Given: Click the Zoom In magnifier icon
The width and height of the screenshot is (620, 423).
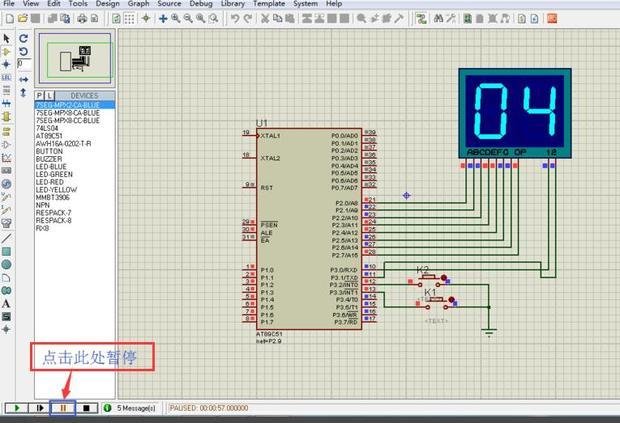Looking at the screenshot, I should pyautogui.click(x=176, y=19).
